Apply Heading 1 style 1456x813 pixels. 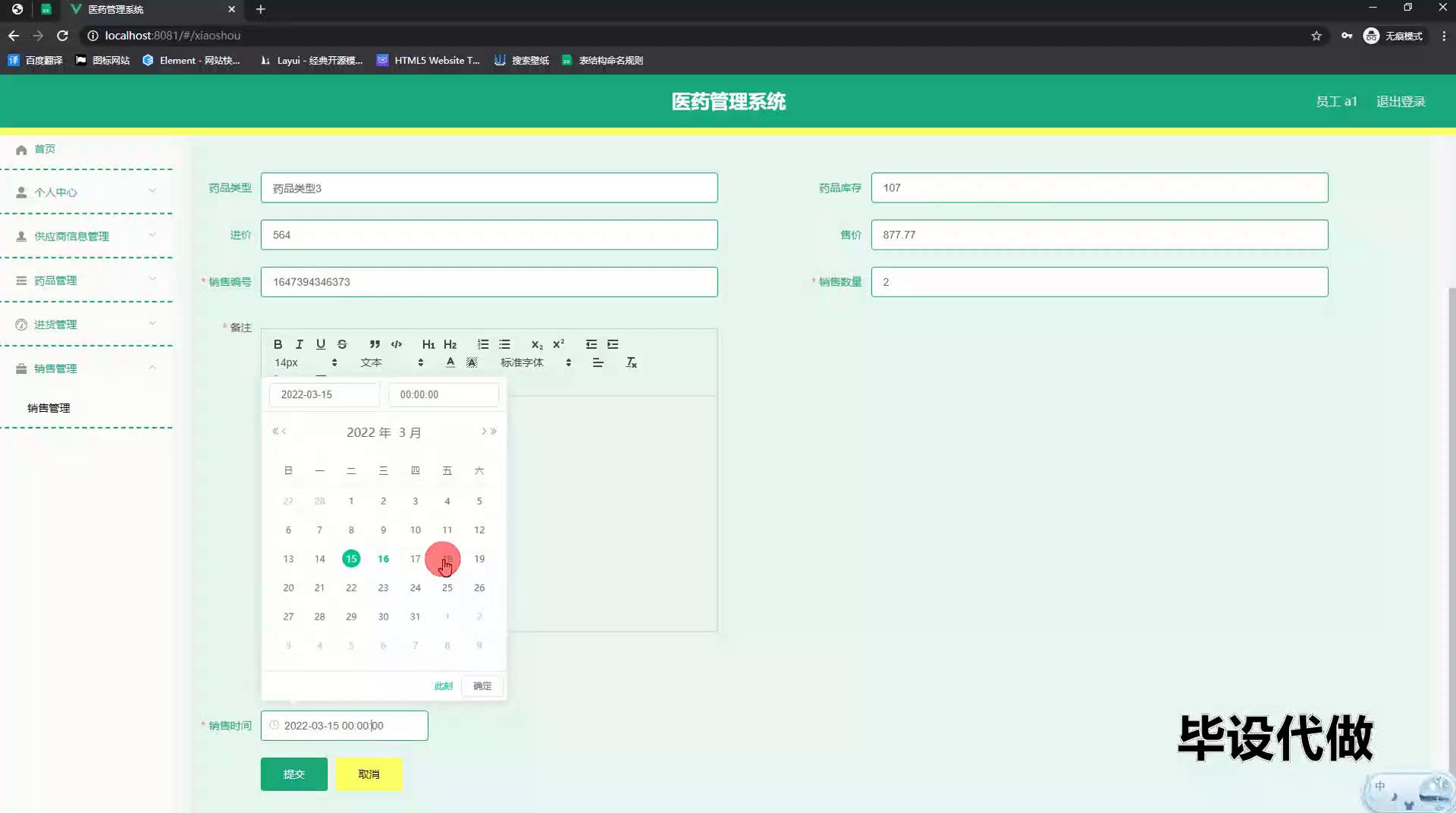428,344
